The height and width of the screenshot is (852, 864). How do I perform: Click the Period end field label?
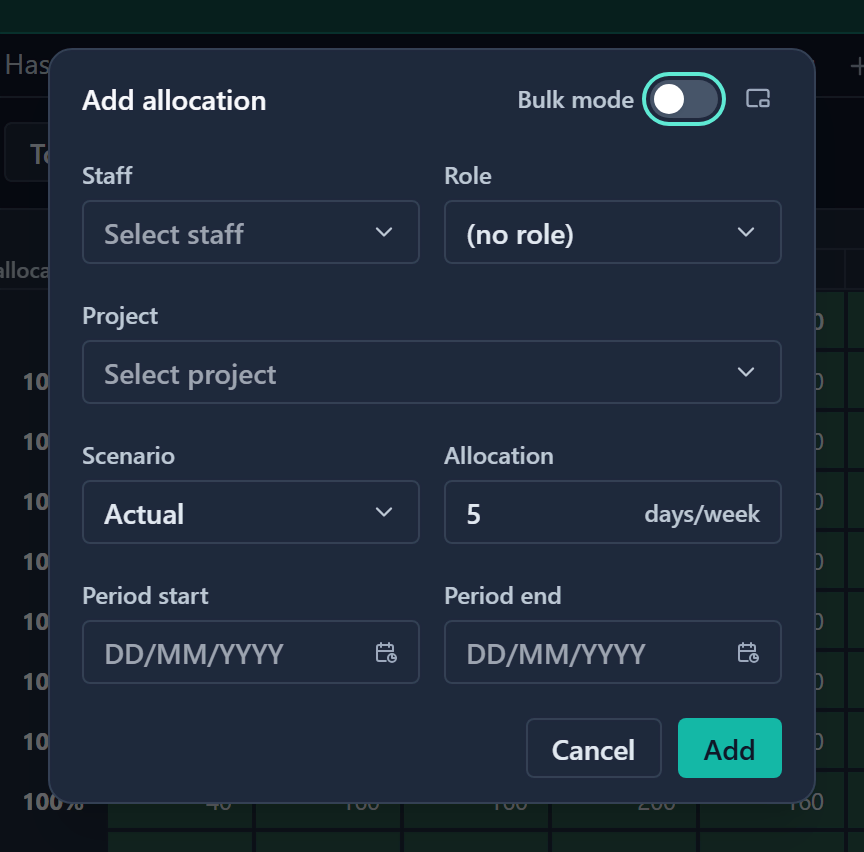(503, 596)
